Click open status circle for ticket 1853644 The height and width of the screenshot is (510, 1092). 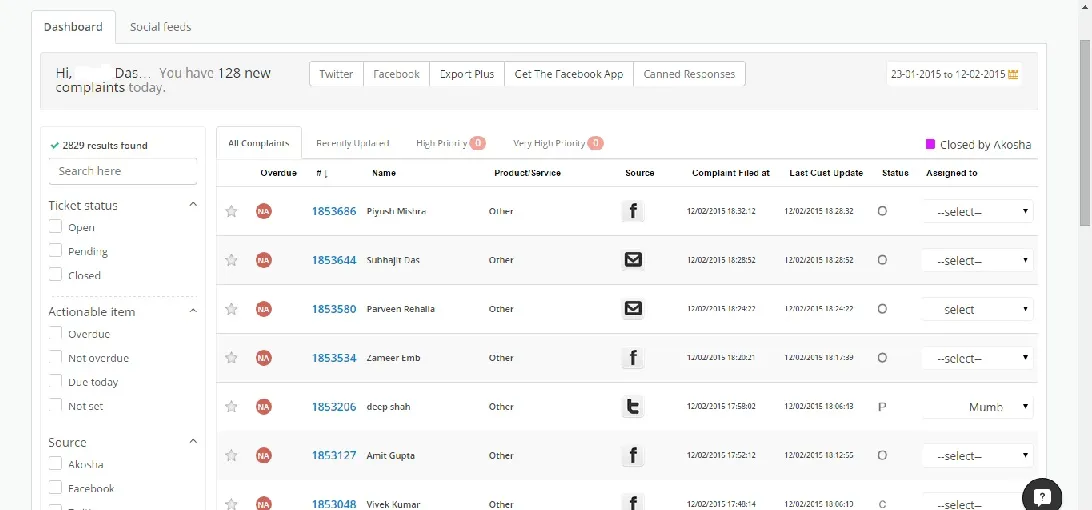(x=882, y=260)
